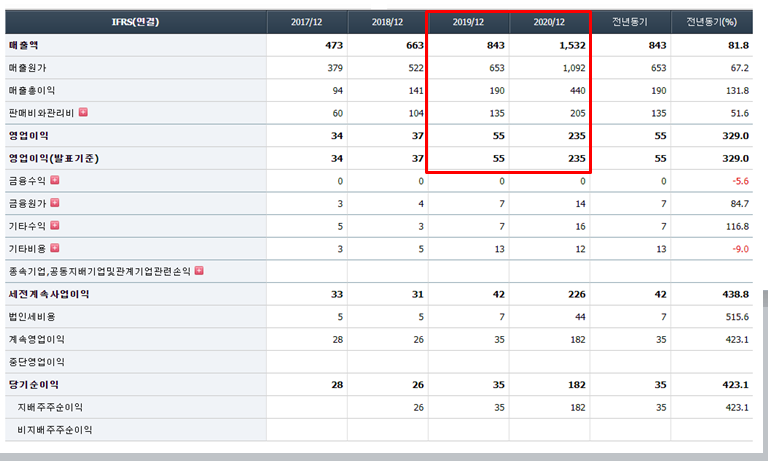
Task: Click 금융원가 2020/12 value 14
Action: [x=580, y=204]
